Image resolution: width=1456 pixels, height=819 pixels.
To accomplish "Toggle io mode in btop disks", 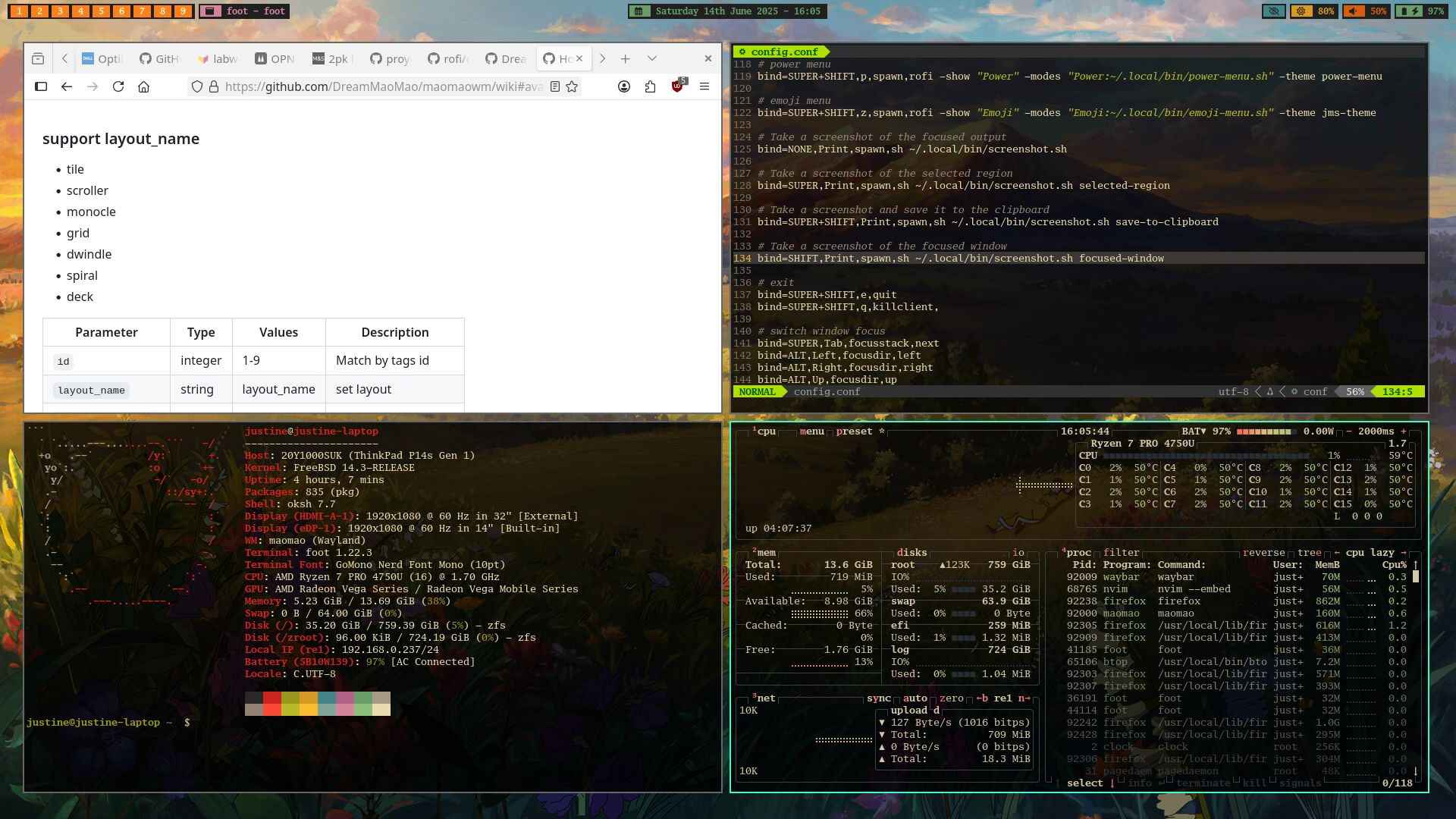I will 1018,553.
